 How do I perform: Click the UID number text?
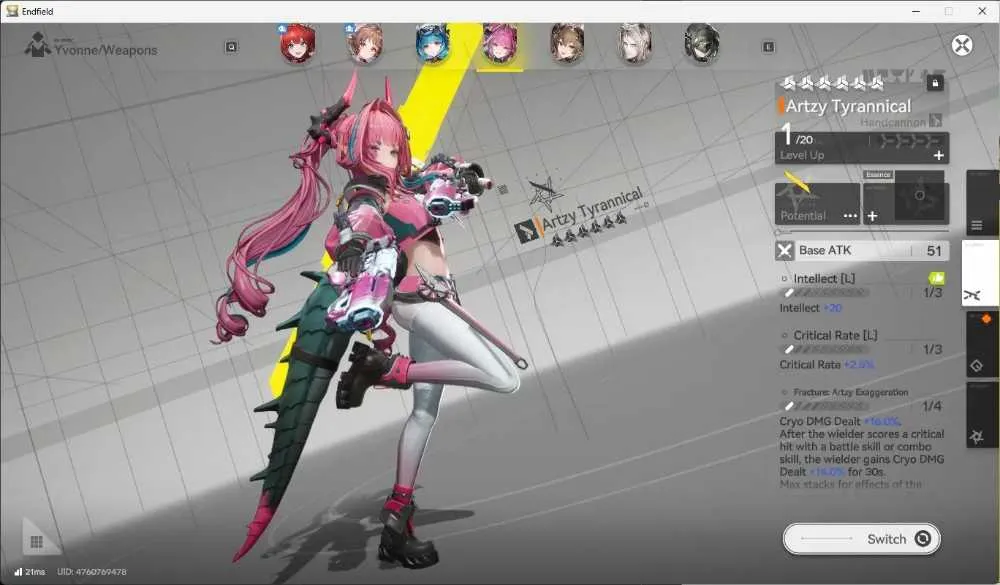coord(92,572)
